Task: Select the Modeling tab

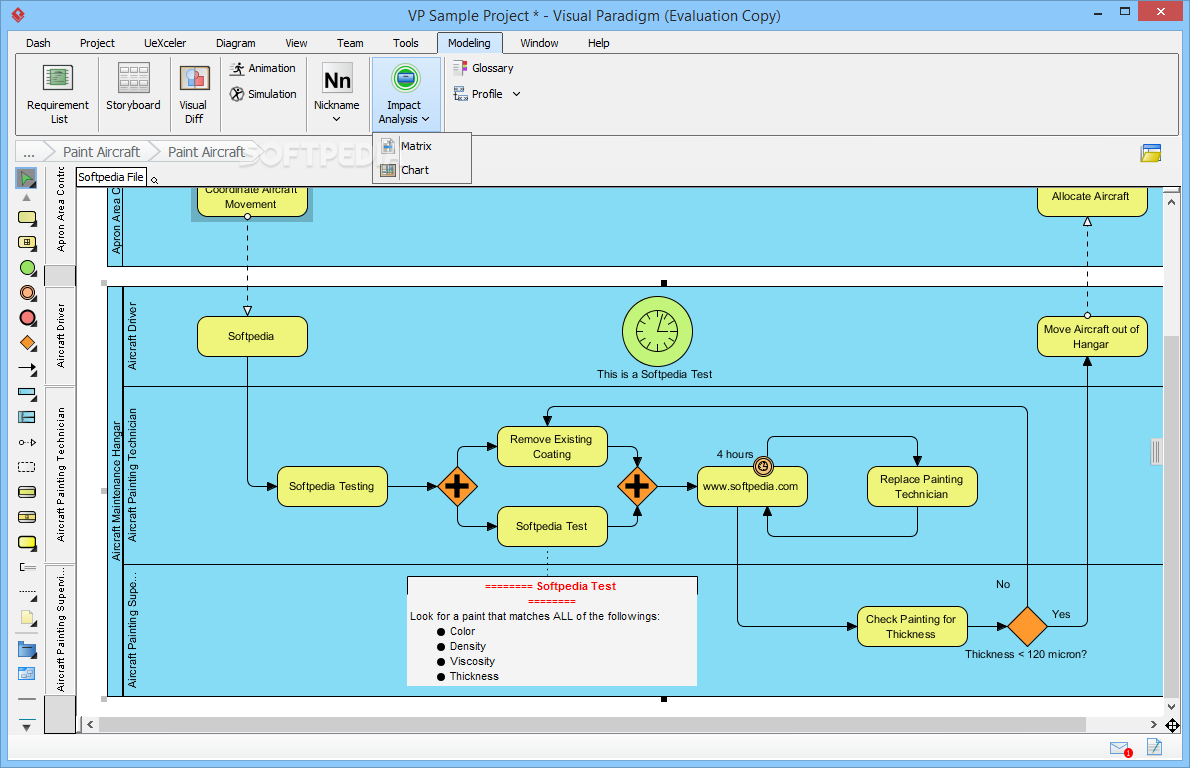Action: pos(469,43)
